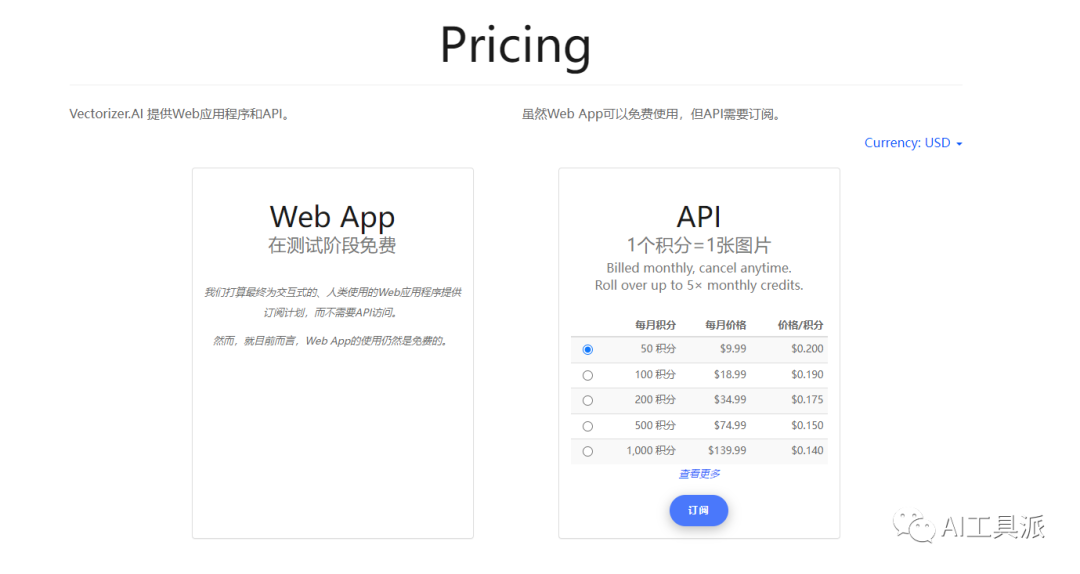Click the WeChat logo icon in the watermark
1080x574 pixels.
click(x=915, y=526)
